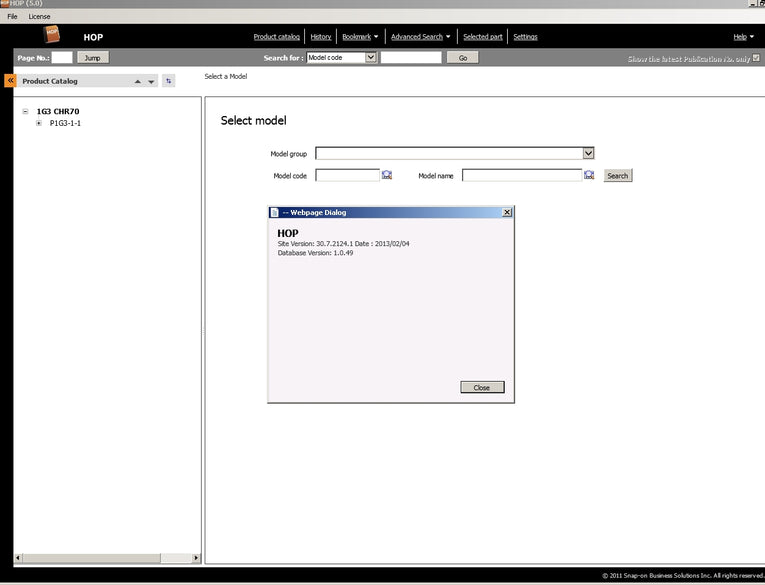Click the Webpage Dialog title bar page icon
Screen dimensions: 765x585
pyautogui.click(x=275, y=212)
